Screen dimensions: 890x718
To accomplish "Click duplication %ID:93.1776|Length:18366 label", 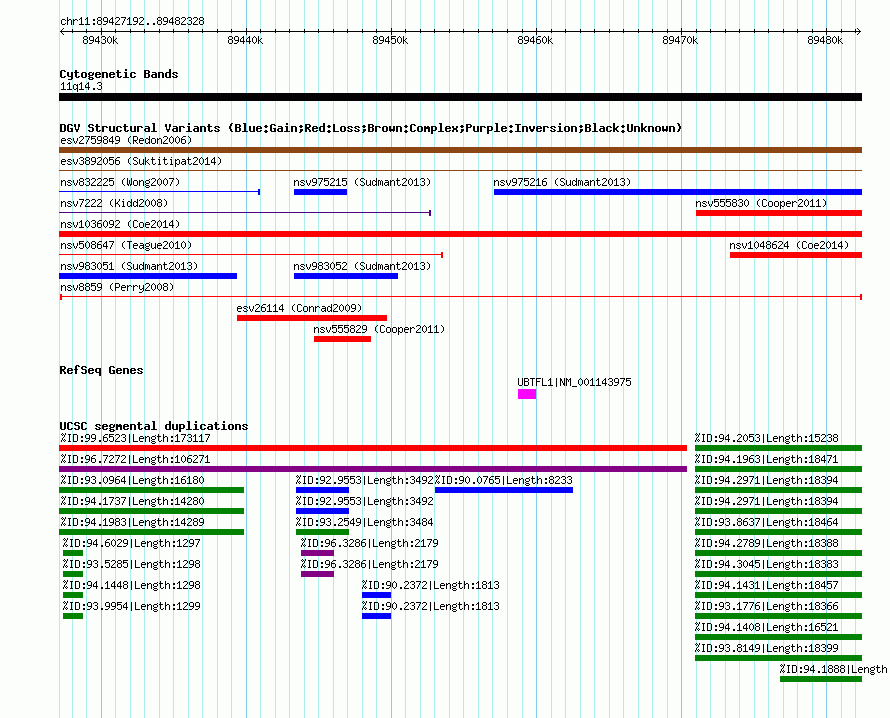I will coord(767,606).
